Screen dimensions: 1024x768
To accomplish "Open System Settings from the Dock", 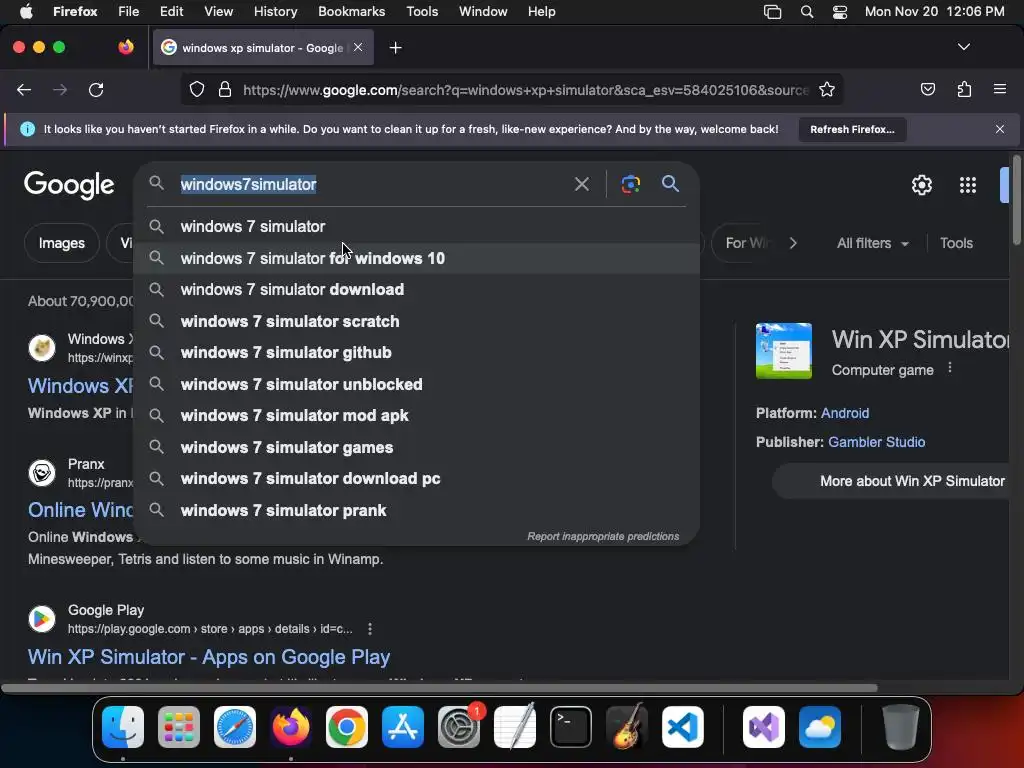I will [458, 727].
